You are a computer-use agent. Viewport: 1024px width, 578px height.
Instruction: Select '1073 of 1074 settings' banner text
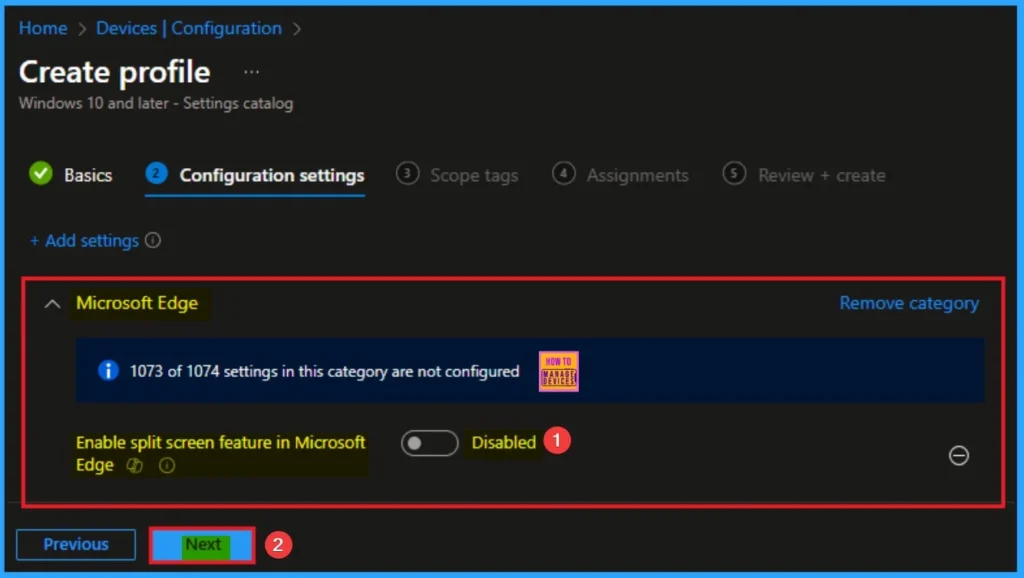pos(325,371)
